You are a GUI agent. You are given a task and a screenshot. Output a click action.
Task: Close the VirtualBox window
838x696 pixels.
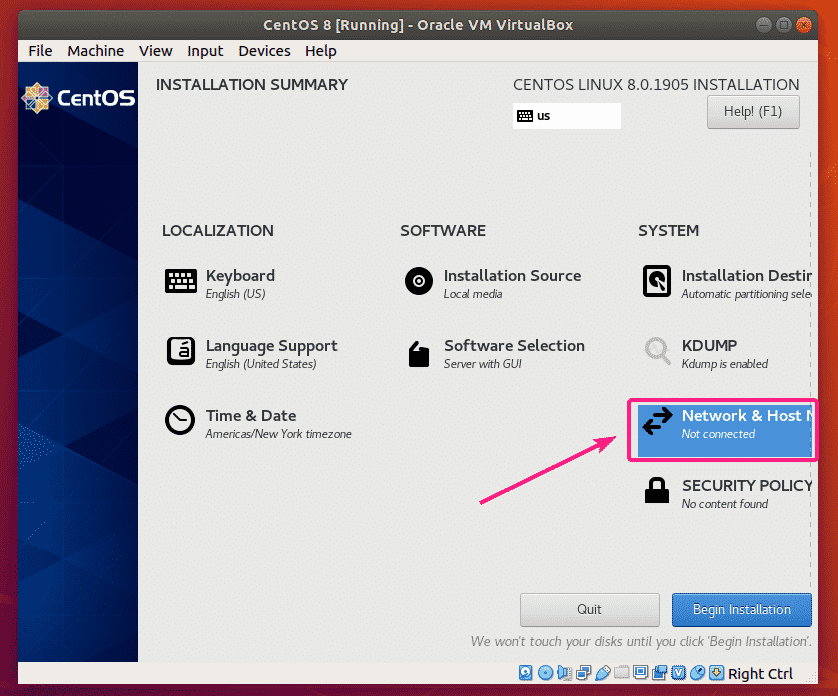(x=803, y=25)
